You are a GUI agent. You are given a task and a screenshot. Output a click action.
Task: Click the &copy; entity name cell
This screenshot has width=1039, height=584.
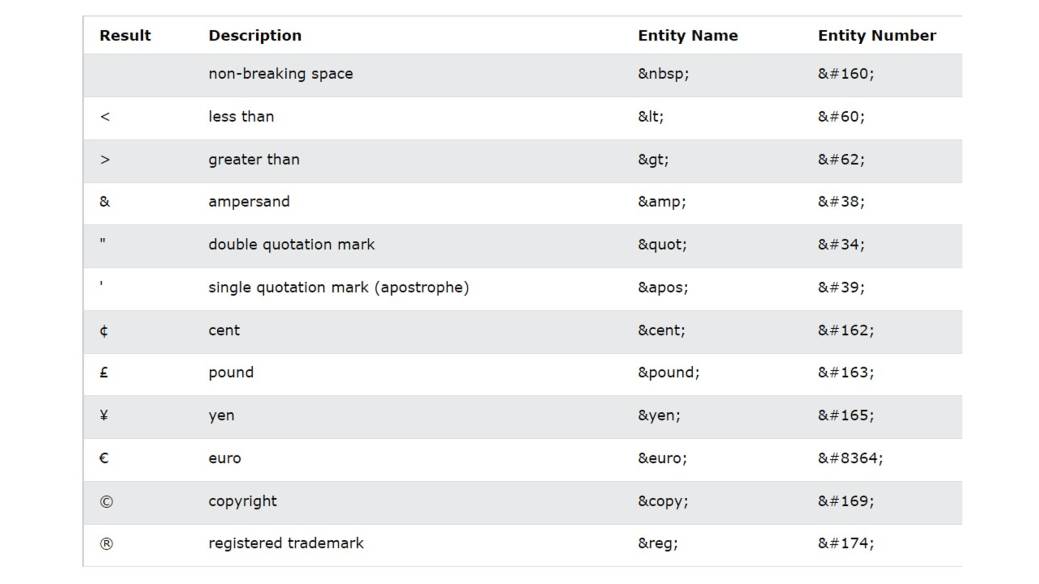pyautogui.click(x=663, y=502)
